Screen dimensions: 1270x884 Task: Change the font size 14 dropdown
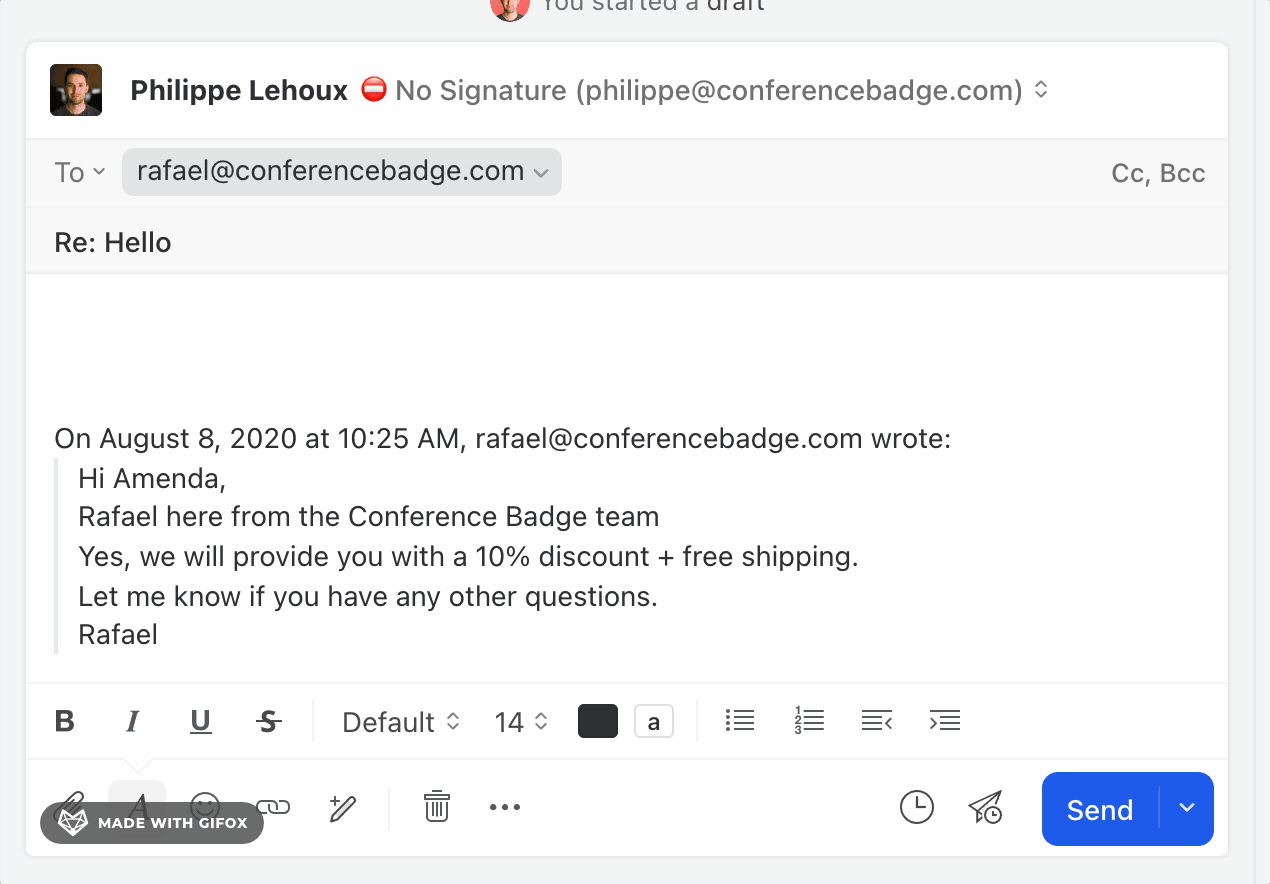click(521, 722)
